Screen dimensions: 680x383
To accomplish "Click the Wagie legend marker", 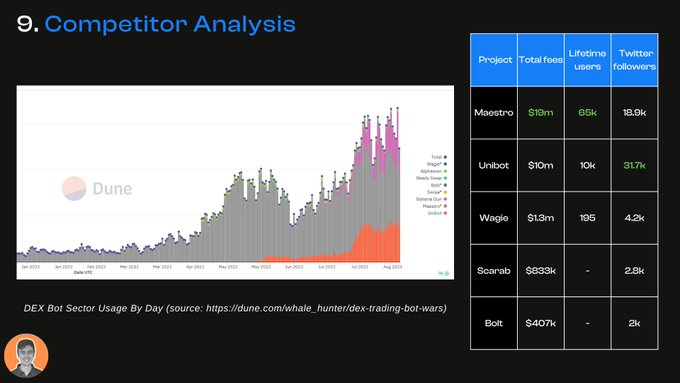I will coord(445,164).
